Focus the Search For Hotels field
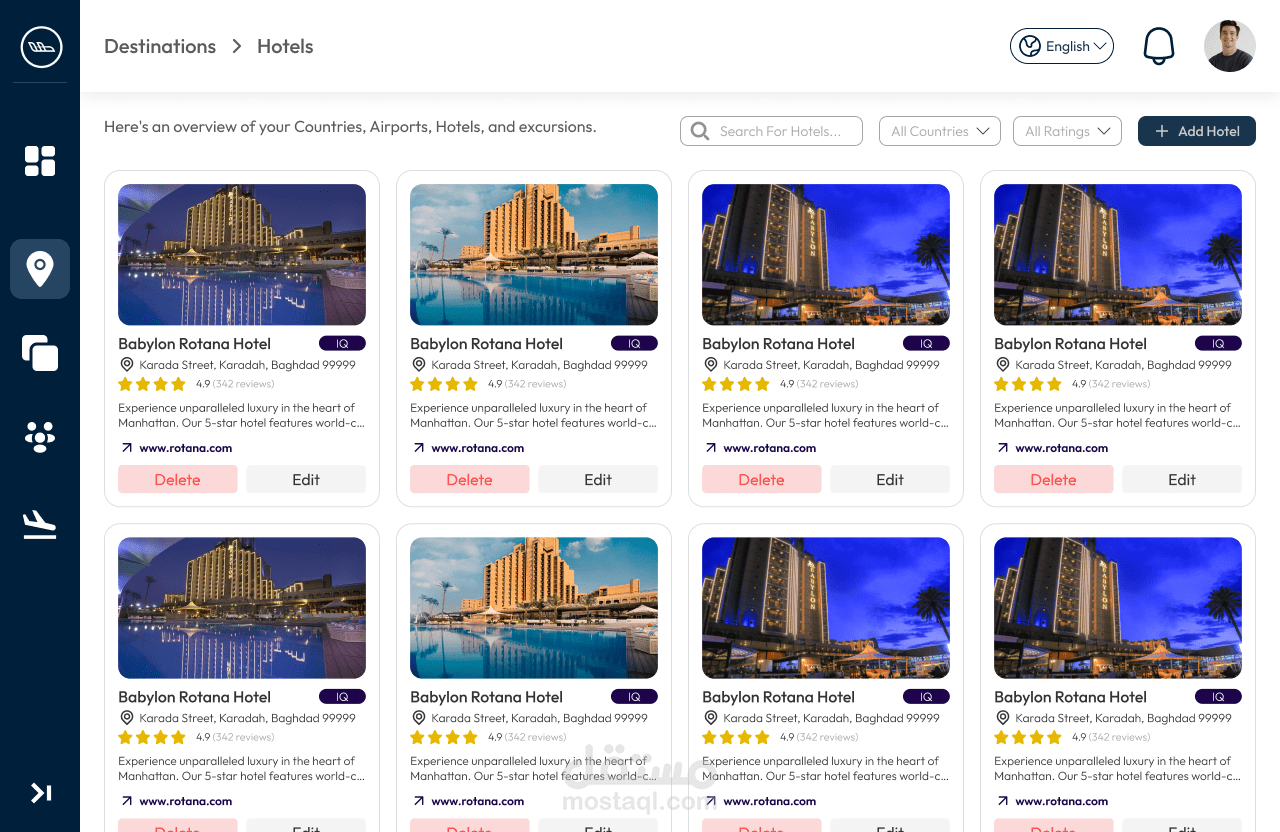The width and height of the screenshot is (1280, 832). pyautogui.click(x=771, y=131)
